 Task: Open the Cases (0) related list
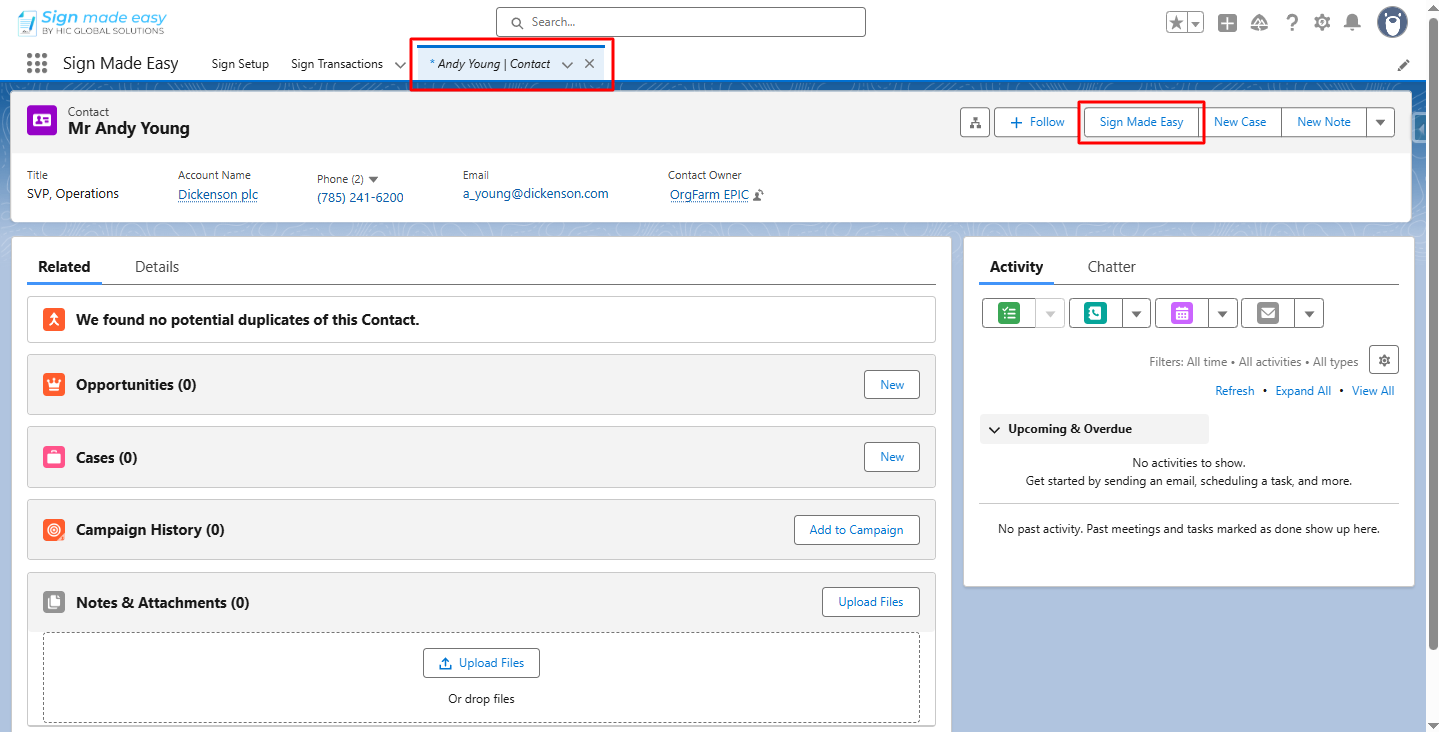106,458
